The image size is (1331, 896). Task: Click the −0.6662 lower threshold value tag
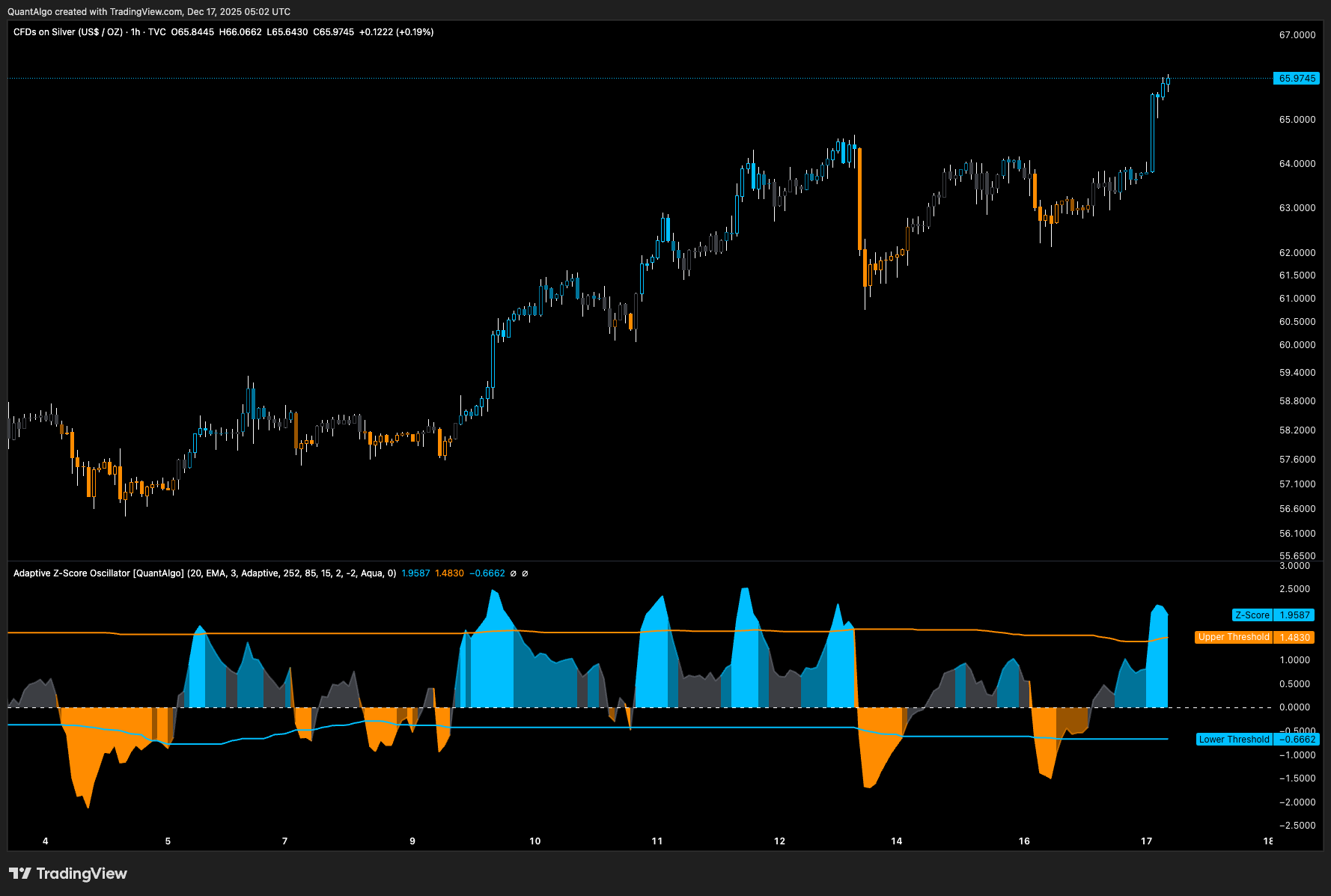click(1296, 740)
